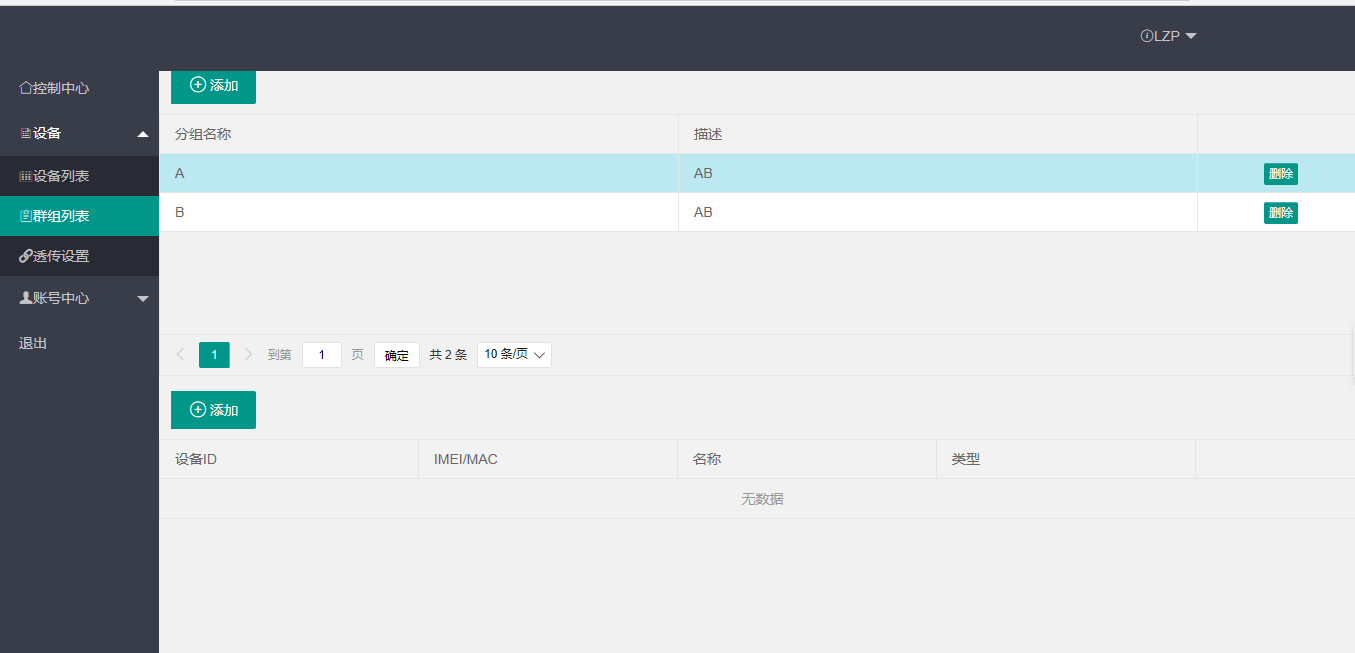
Task: Delete group B with 删除 button
Action: pyautogui.click(x=1280, y=212)
